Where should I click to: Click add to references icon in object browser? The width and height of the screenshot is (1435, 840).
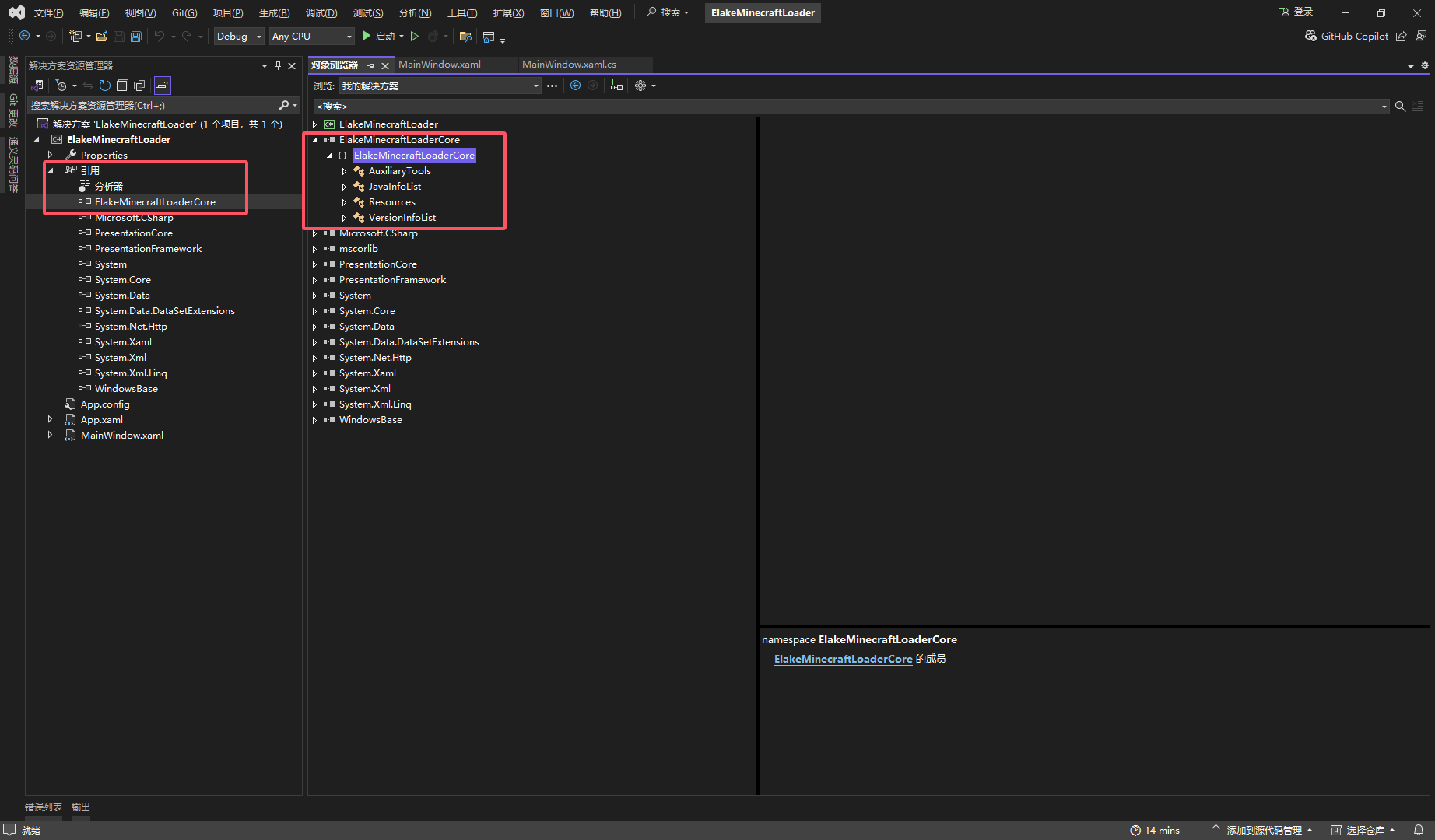616,86
